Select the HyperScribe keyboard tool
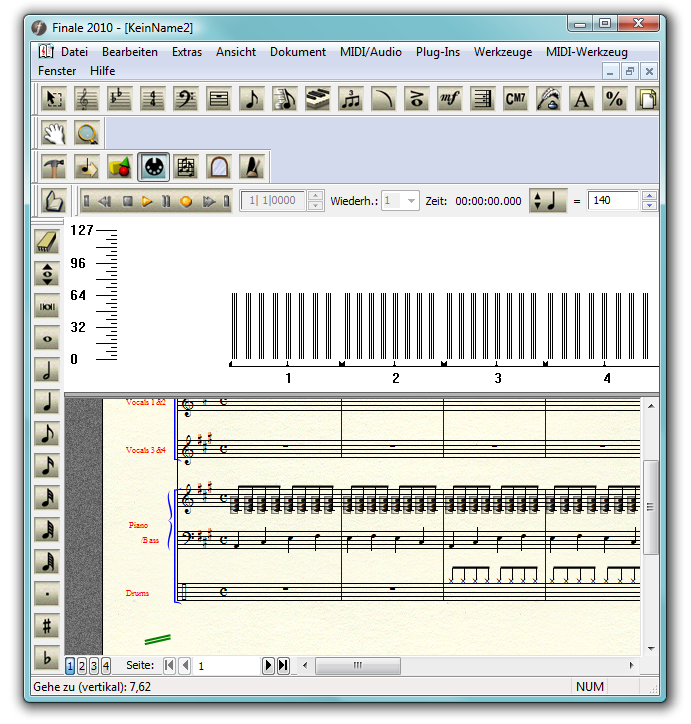691x724 pixels. [x=318, y=99]
